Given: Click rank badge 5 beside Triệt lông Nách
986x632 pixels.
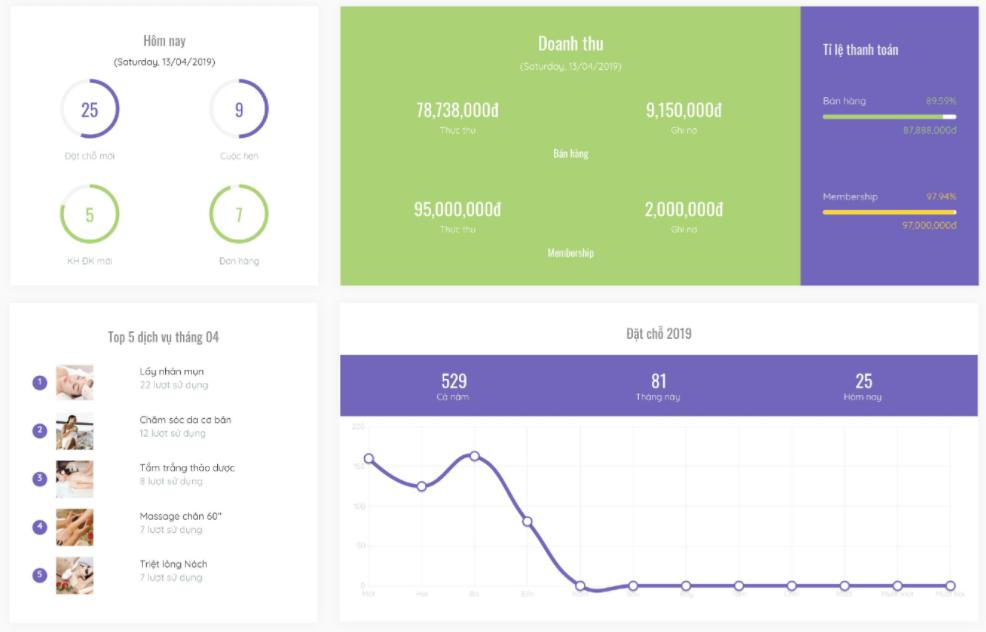Looking at the screenshot, I should click(x=40, y=575).
